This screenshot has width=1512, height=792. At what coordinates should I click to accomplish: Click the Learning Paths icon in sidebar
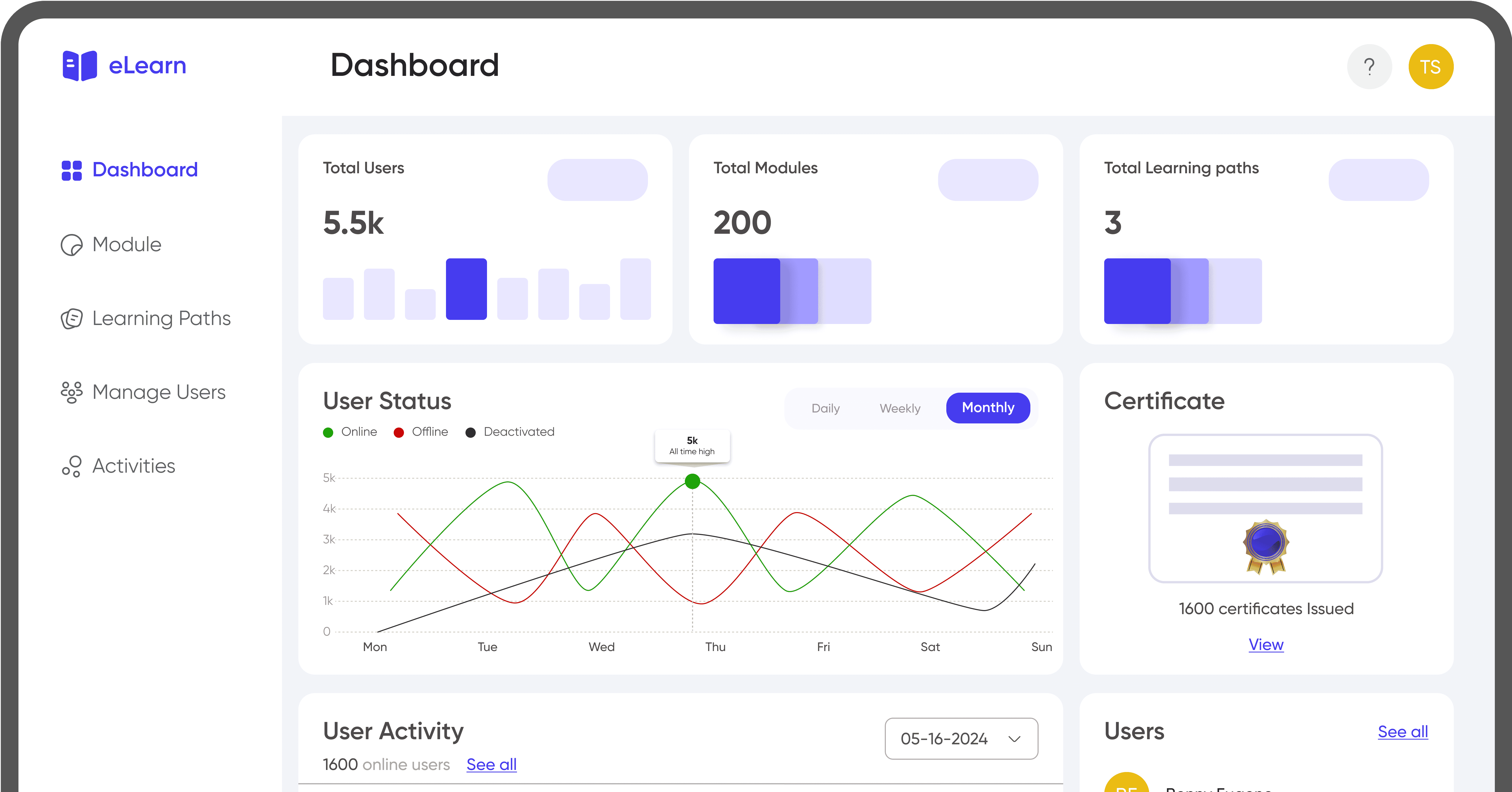(72, 319)
